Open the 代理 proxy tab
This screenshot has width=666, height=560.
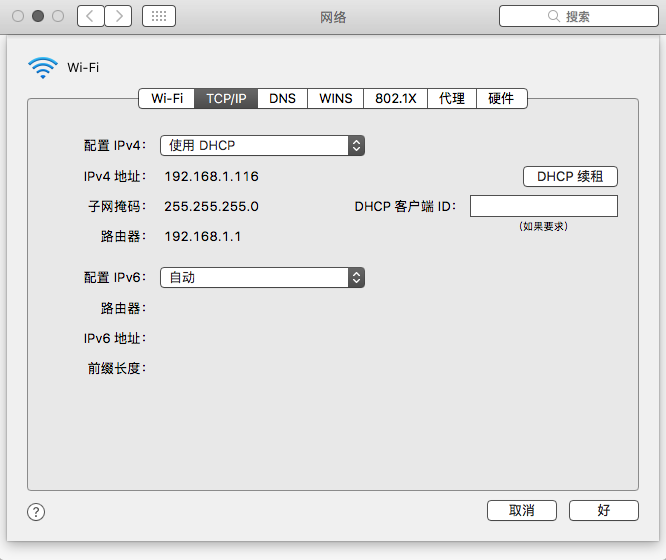(x=452, y=98)
